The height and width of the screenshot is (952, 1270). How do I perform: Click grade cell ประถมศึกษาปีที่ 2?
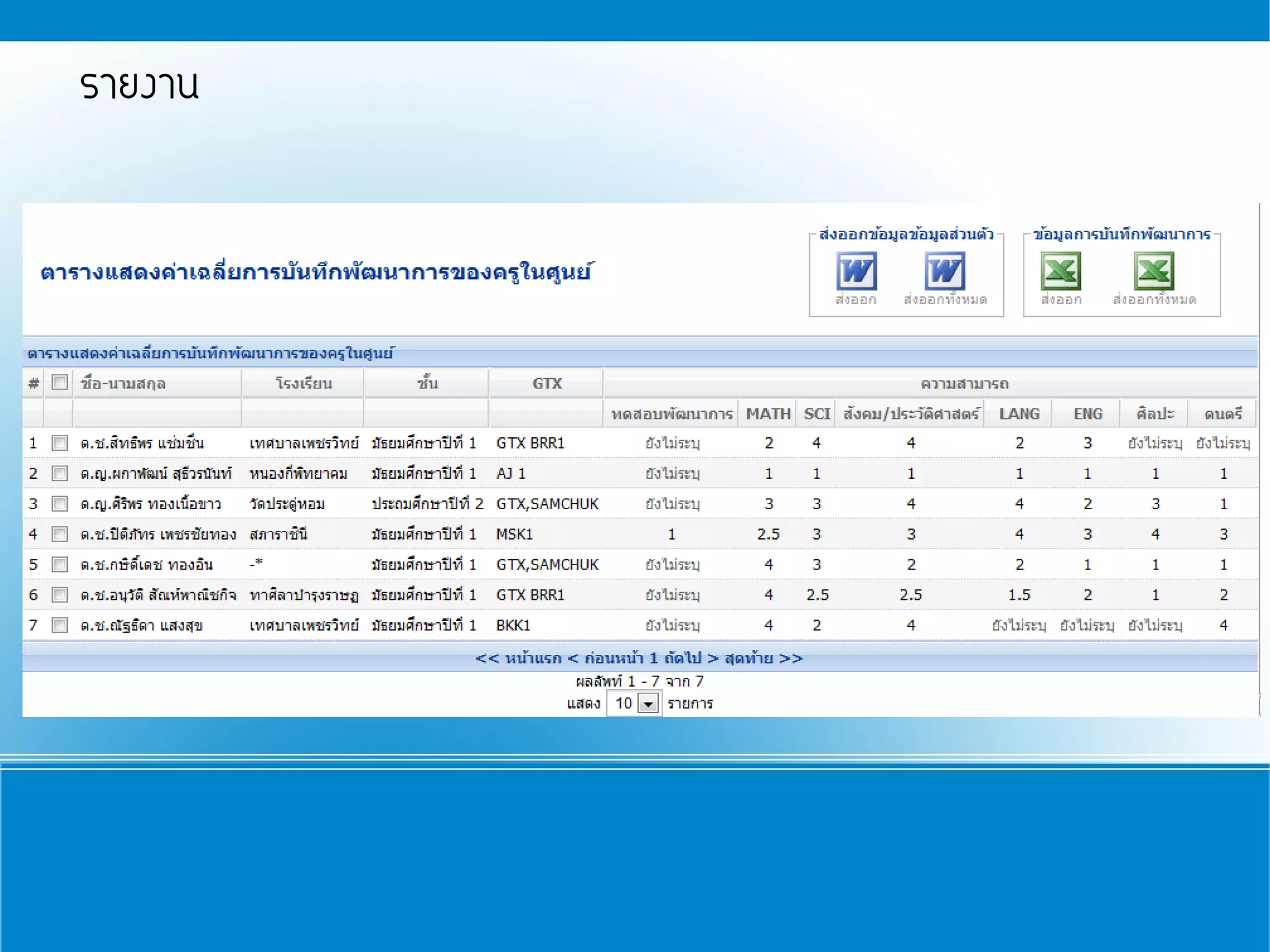click(x=427, y=504)
